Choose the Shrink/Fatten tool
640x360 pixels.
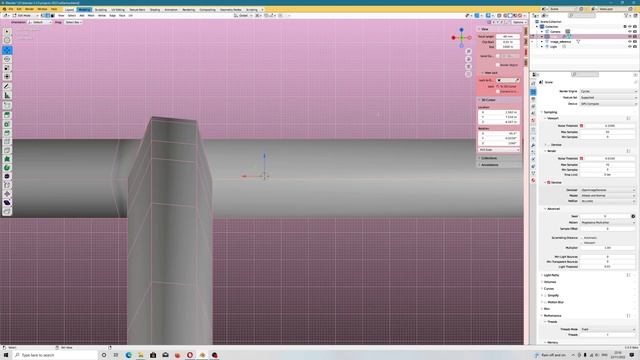[x=7, y=194]
